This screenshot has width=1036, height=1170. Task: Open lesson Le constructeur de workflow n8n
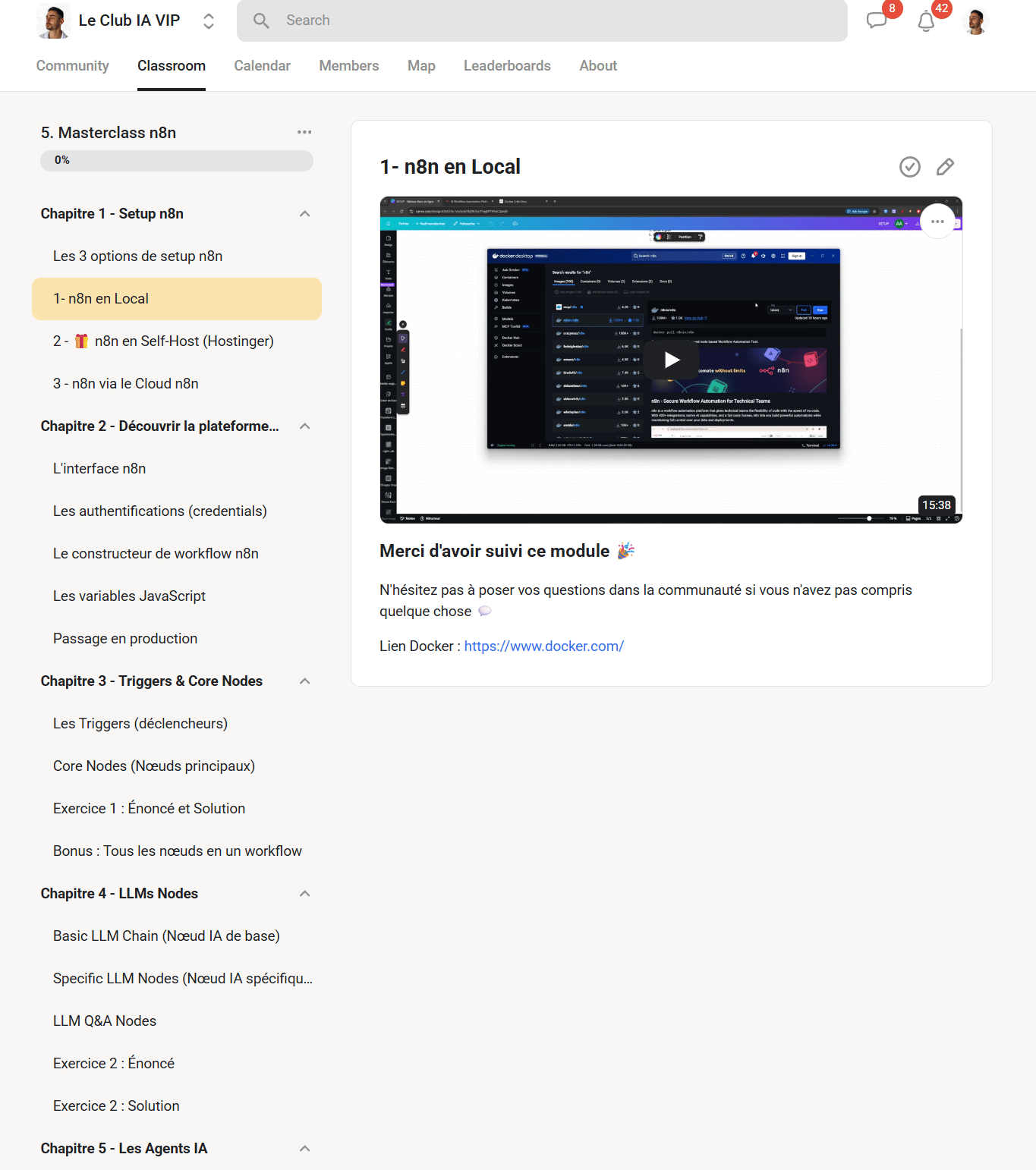click(x=177, y=554)
